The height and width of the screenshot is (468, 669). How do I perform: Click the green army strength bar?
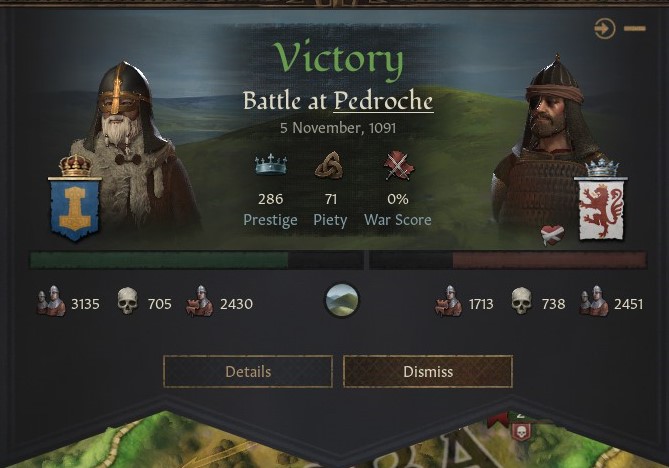(159, 260)
